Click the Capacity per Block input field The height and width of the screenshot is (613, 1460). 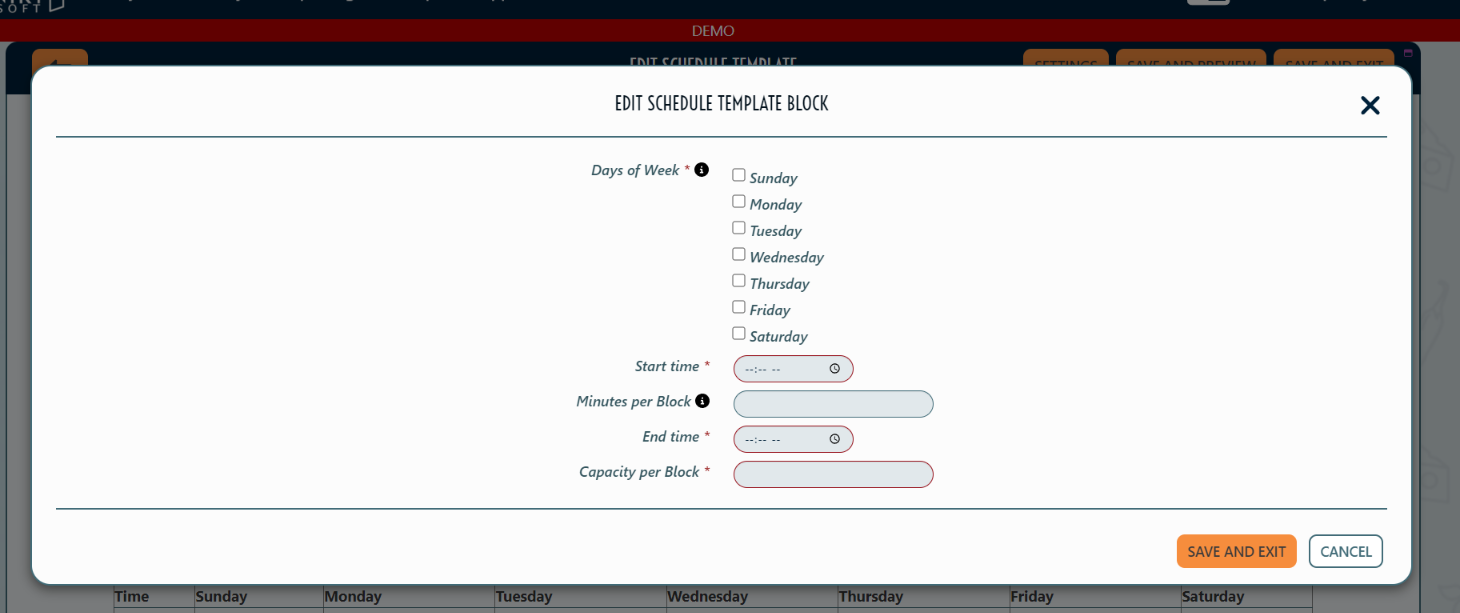833,474
